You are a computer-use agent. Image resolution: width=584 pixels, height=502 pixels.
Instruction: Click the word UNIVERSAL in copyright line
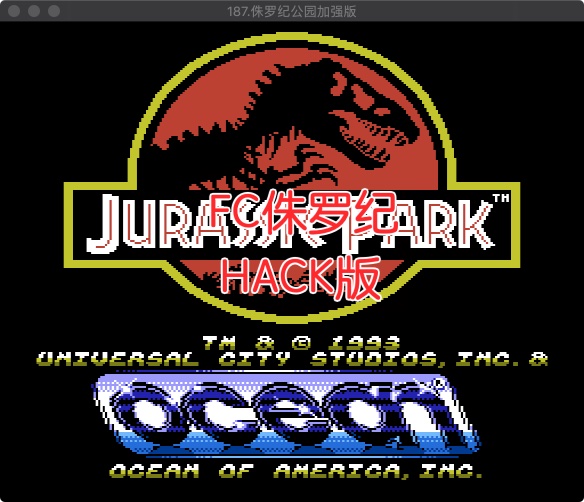click(118, 359)
